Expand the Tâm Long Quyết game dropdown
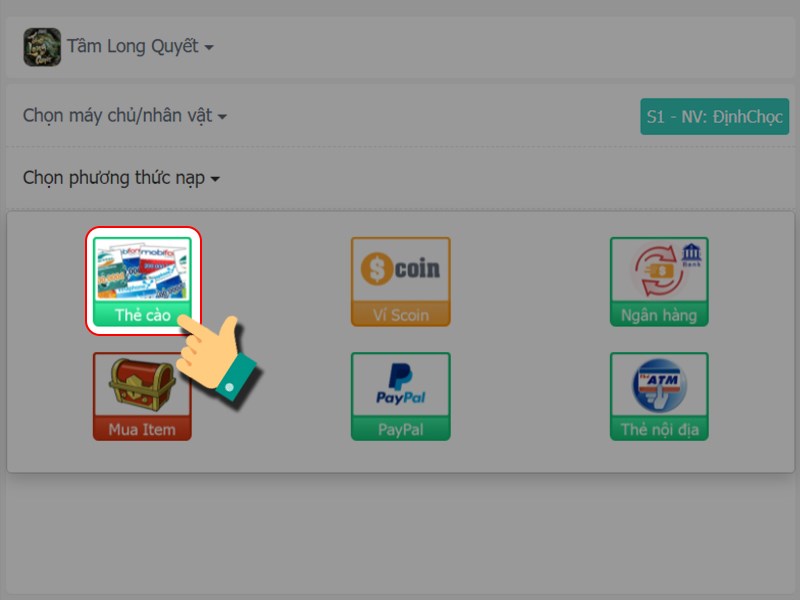Image resolution: width=800 pixels, height=600 pixels. click(140, 46)
